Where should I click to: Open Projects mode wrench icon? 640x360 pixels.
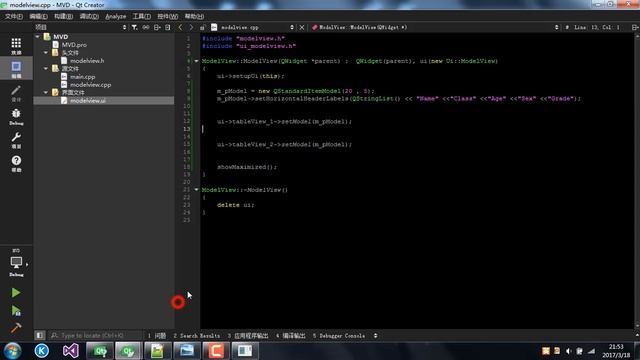pos(16,140)
